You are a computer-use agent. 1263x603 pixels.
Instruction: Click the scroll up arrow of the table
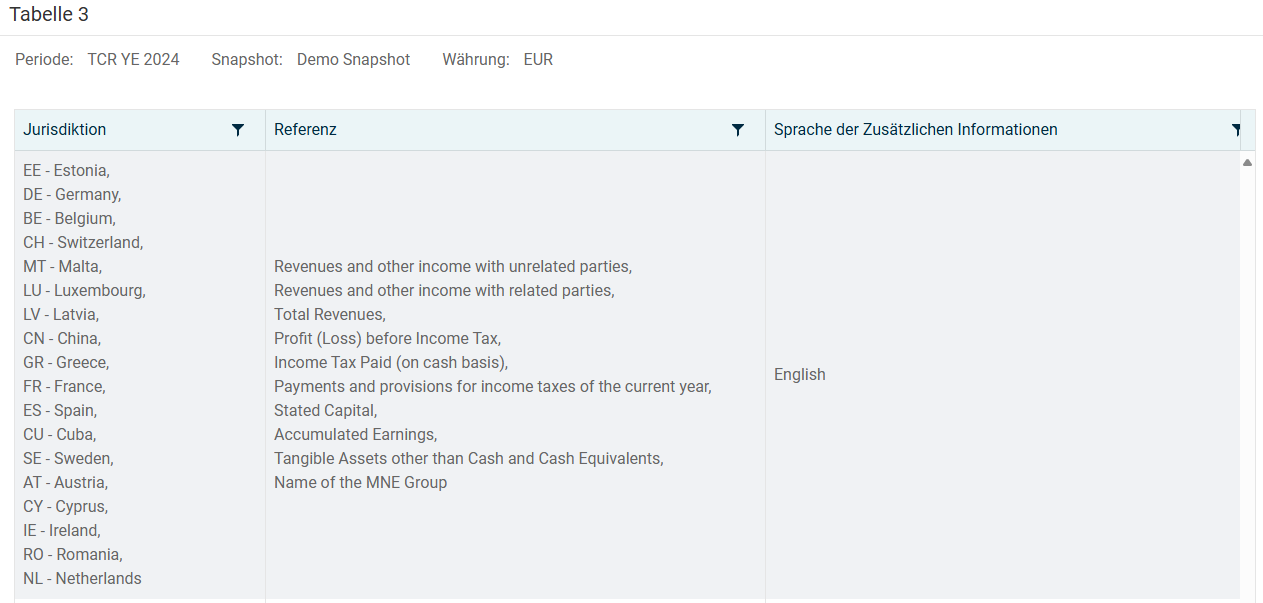click(1247, 162)
